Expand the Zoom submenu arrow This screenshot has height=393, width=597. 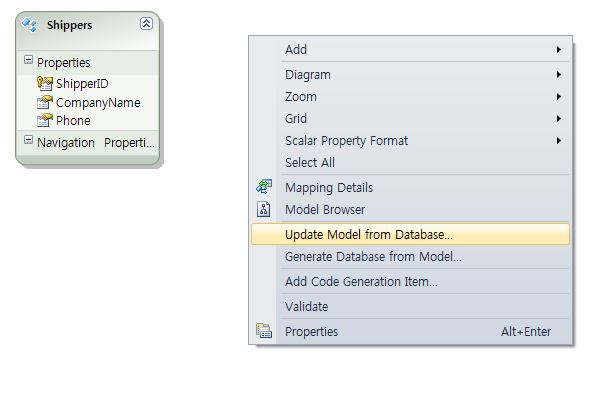(x=559, y=96)
